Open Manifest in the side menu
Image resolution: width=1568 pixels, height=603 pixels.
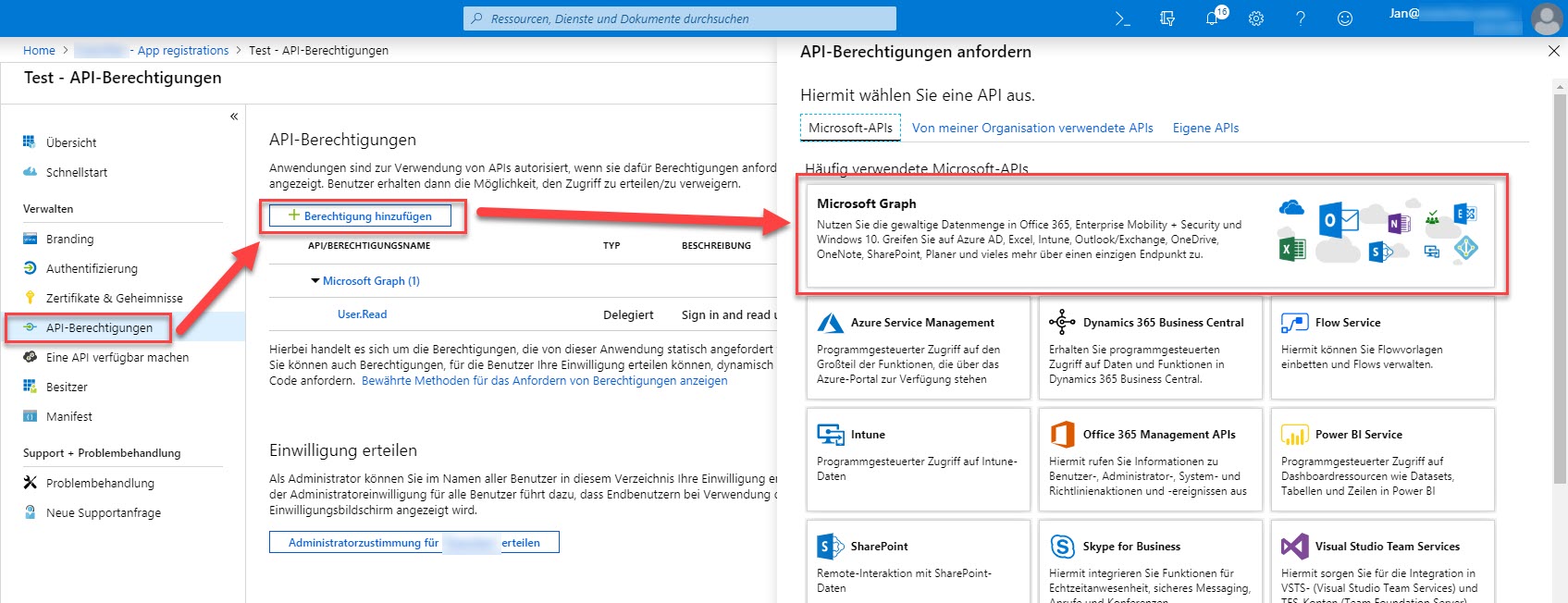coord(69,416)
